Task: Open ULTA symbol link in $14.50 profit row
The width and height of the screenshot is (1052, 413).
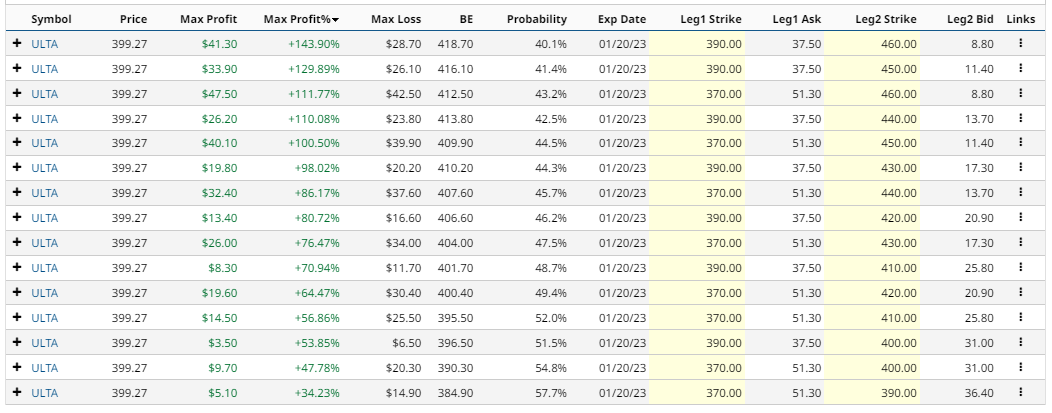Action: tap(45, 317)
